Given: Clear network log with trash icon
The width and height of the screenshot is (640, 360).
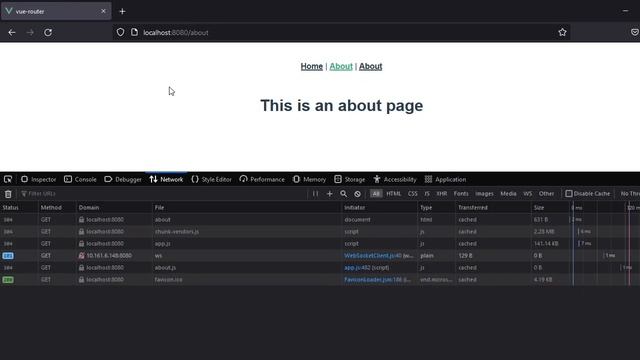Looking at the screenshot, I should (8, 194).
